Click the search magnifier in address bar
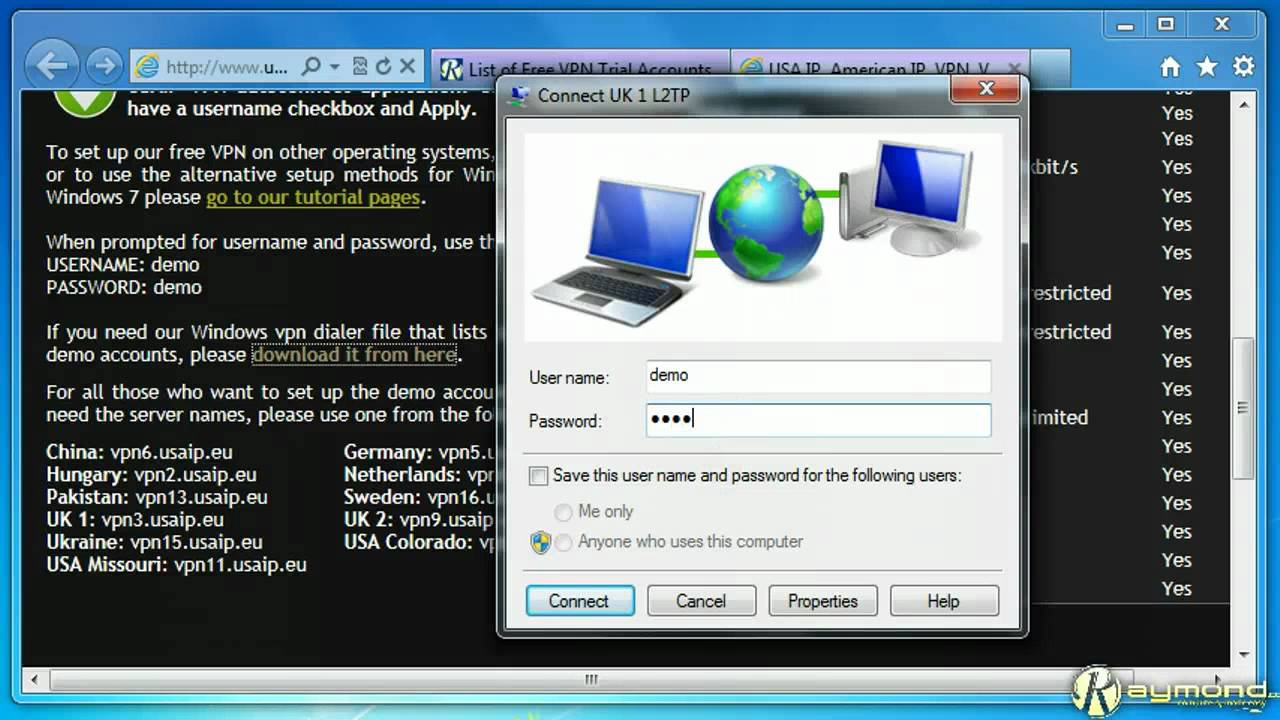 311,67
